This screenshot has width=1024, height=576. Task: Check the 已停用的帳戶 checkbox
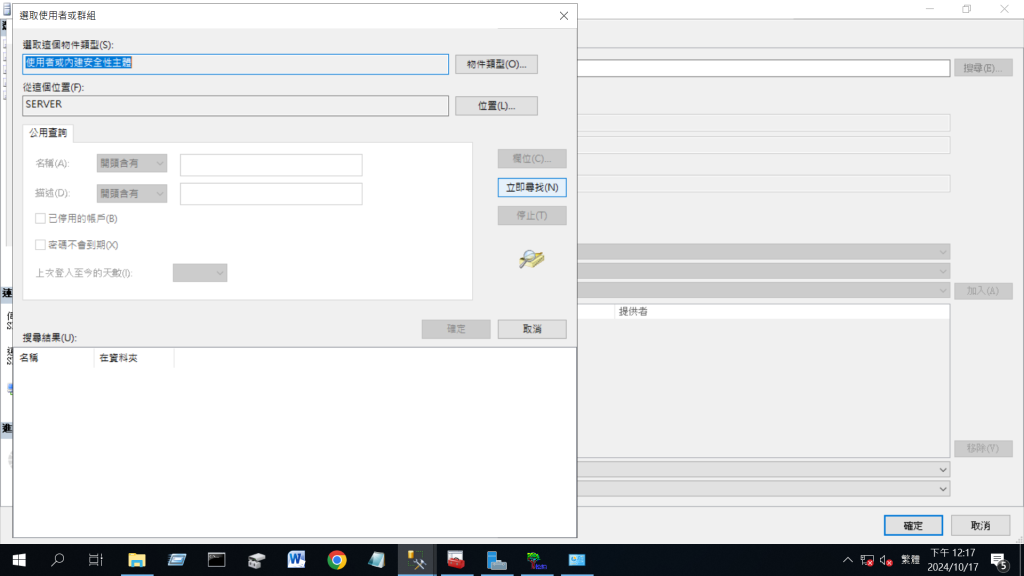(x=40, y=218)
